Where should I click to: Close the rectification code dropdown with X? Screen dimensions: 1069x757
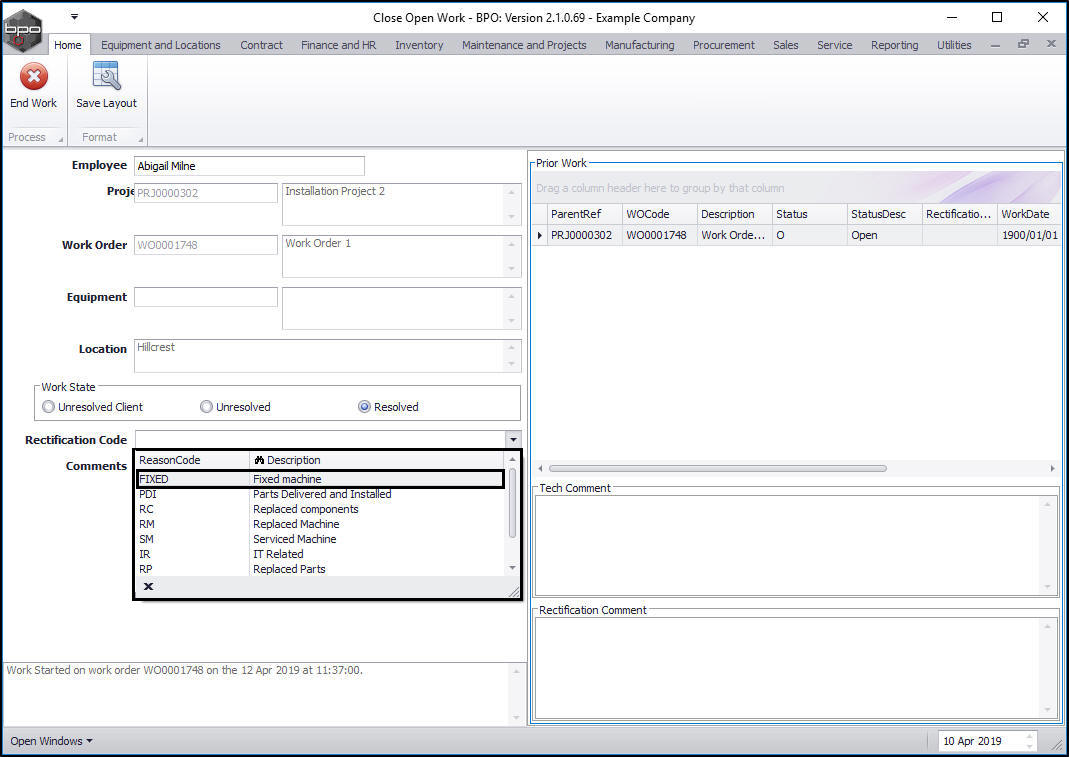click(x=149, y=586)
